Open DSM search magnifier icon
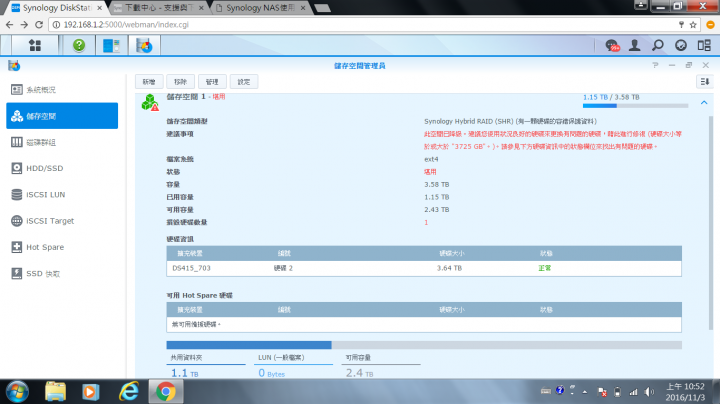The width and height of the screenshot is (720, 404). tap(658, 45)
